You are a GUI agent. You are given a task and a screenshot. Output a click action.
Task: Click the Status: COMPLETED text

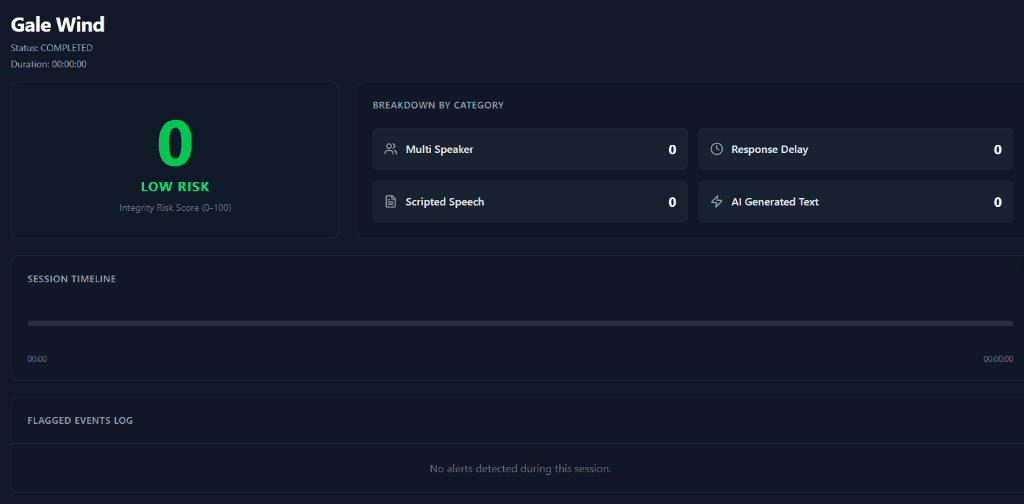[x=52, y=48]
